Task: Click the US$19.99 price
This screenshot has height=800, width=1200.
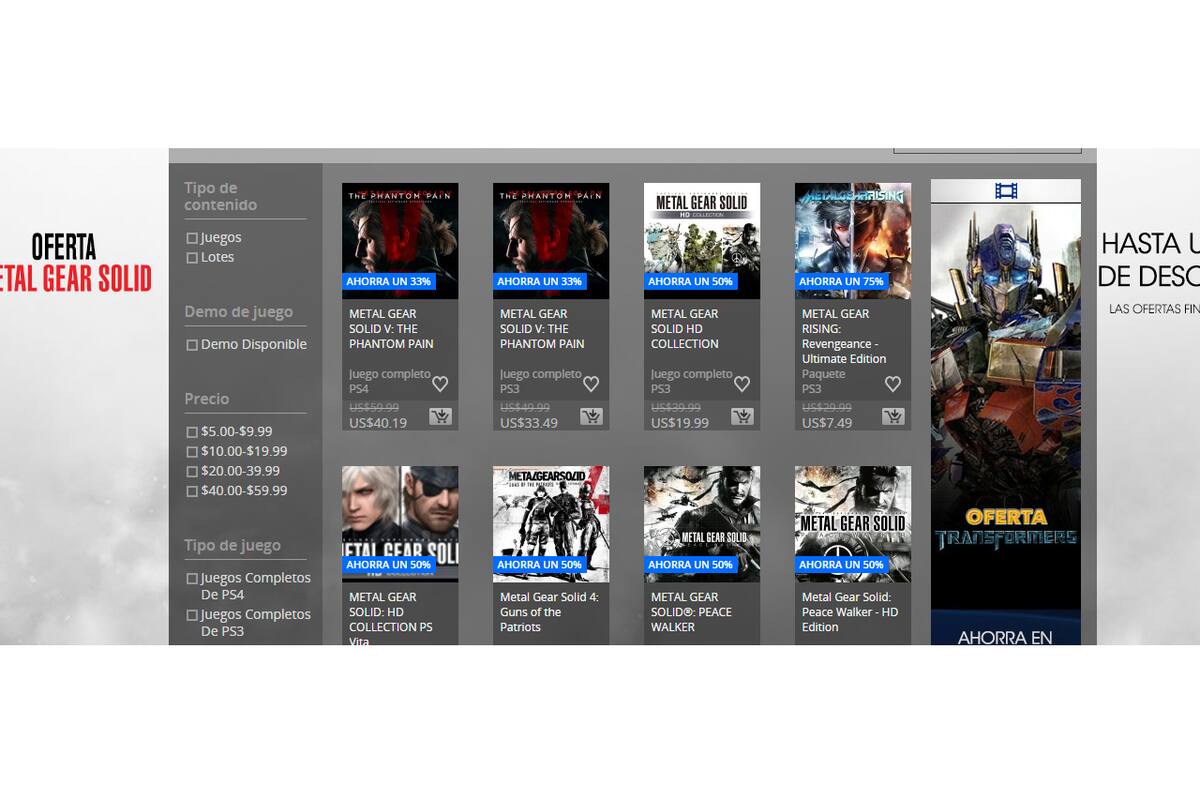Action: [680, 423]
